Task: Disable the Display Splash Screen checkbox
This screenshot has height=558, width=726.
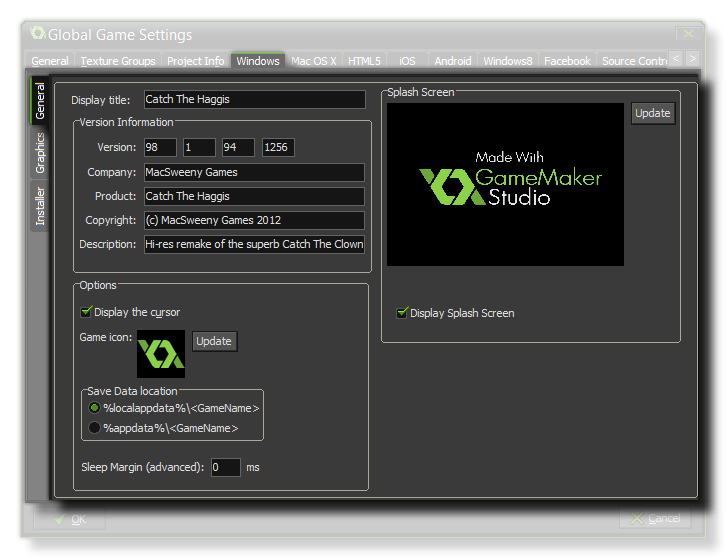Action: 403,313
